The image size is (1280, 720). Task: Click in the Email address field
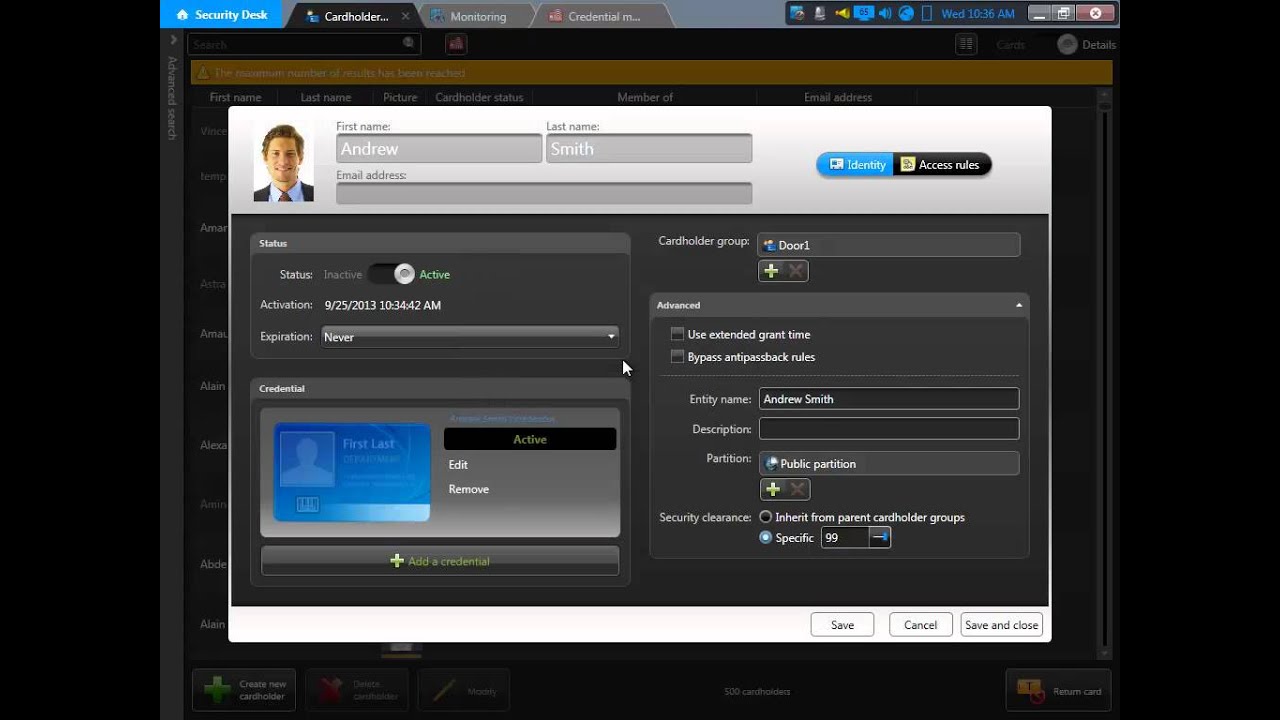point(544,193)
